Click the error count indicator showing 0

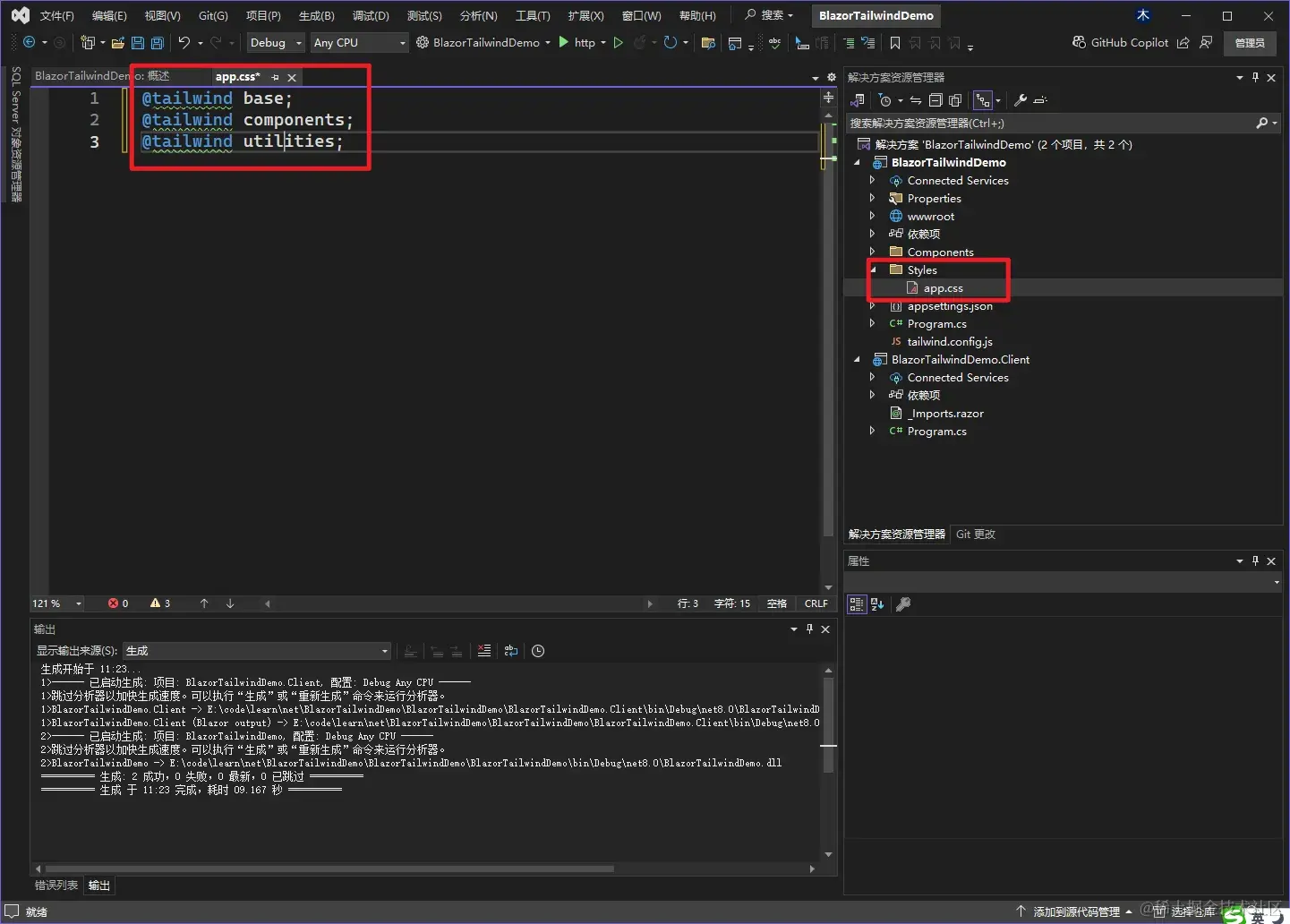(x=118, y=603)
